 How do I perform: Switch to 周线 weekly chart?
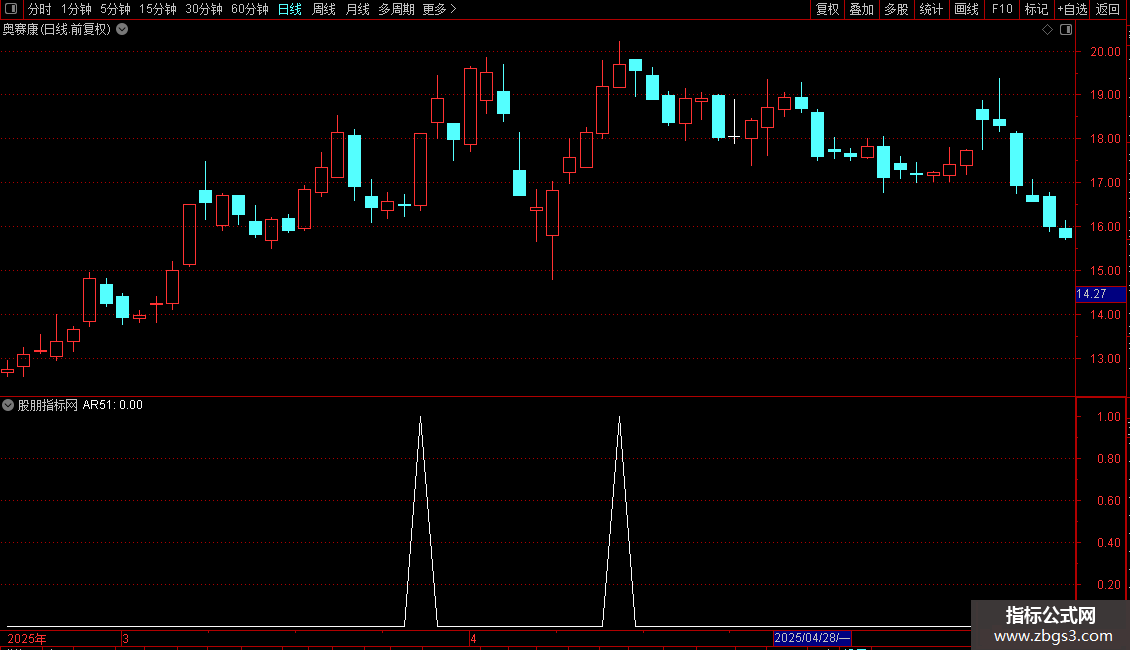click(324, 9)
